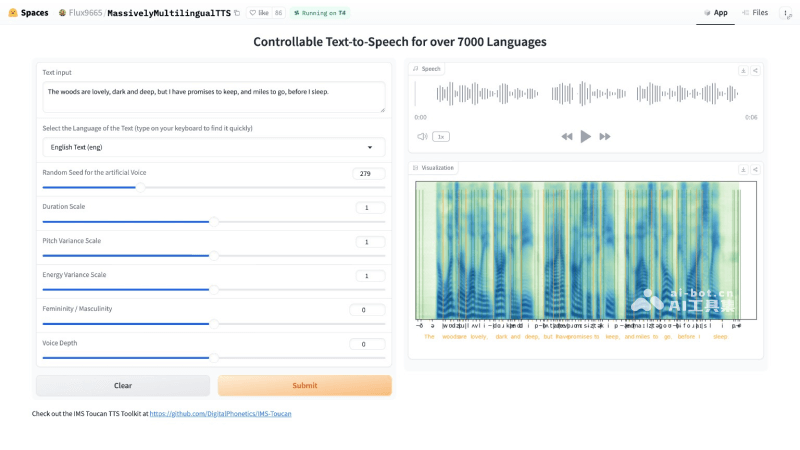Image resolution: width=800 pixels, height=450 pixels.
Task: Open the IMS-Toucan GitHub link
Action: (220, 413)
